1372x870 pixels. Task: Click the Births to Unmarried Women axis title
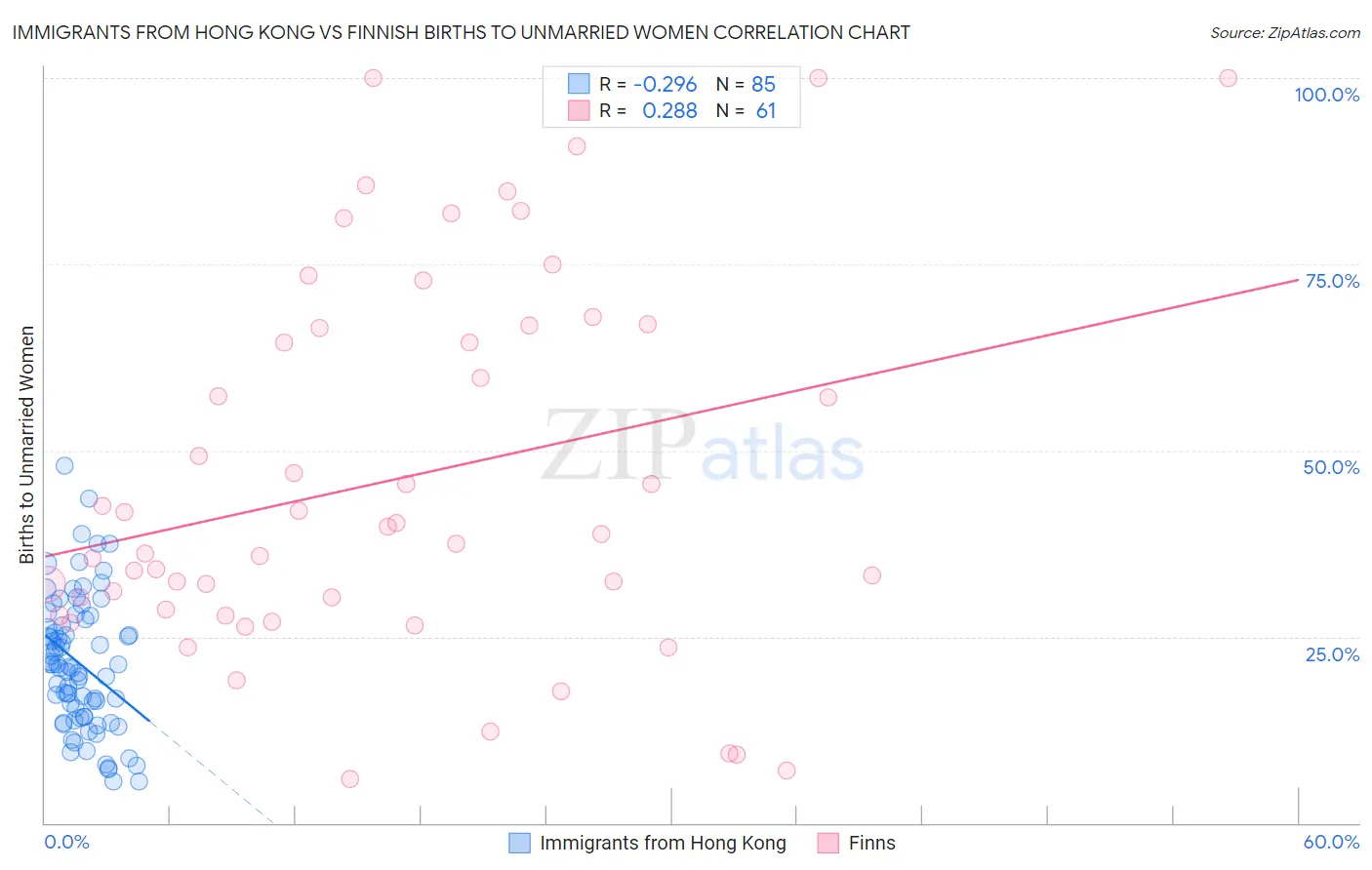point(27,445)
